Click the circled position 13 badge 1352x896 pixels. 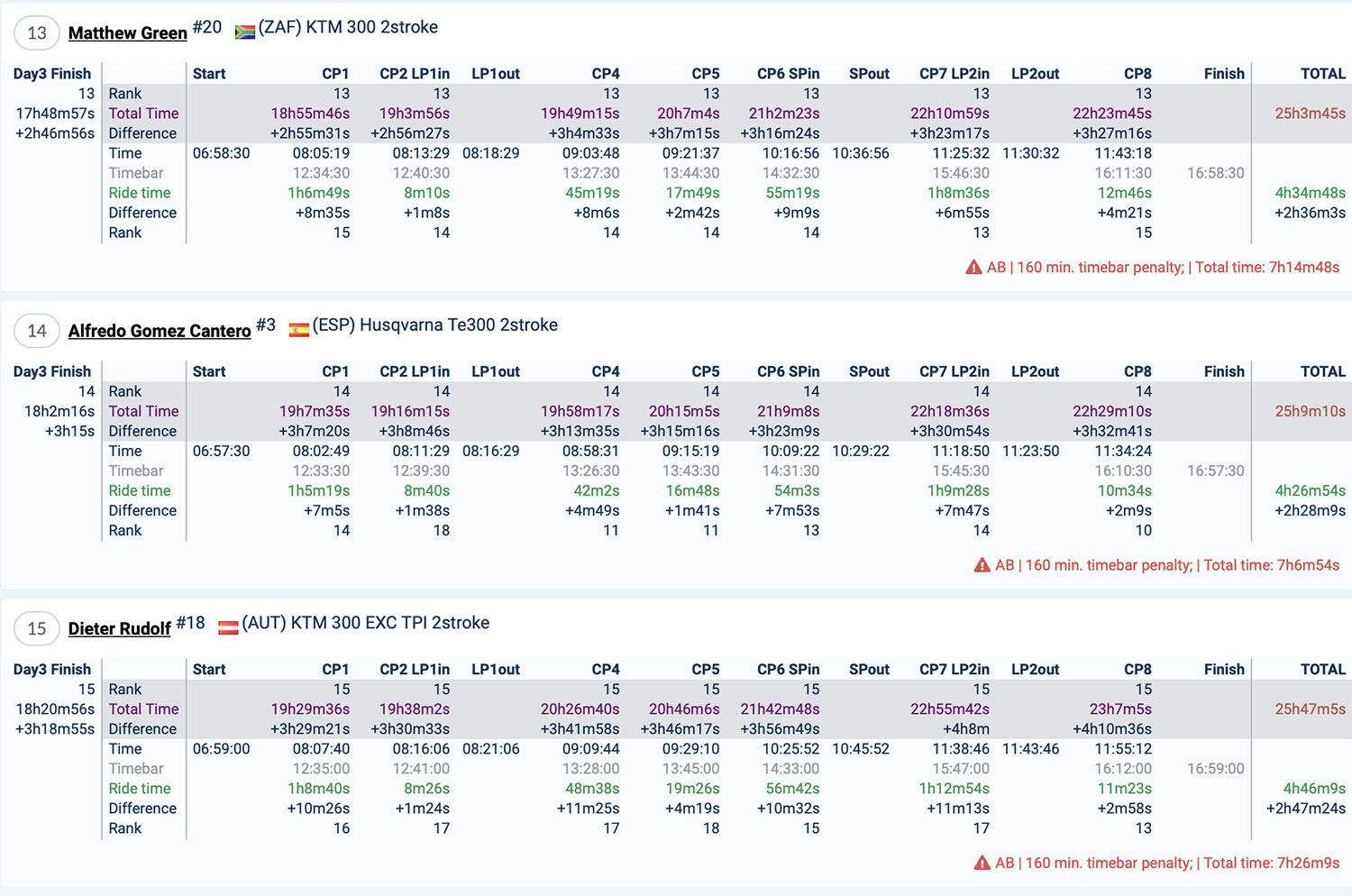click(x=37, y=33)
